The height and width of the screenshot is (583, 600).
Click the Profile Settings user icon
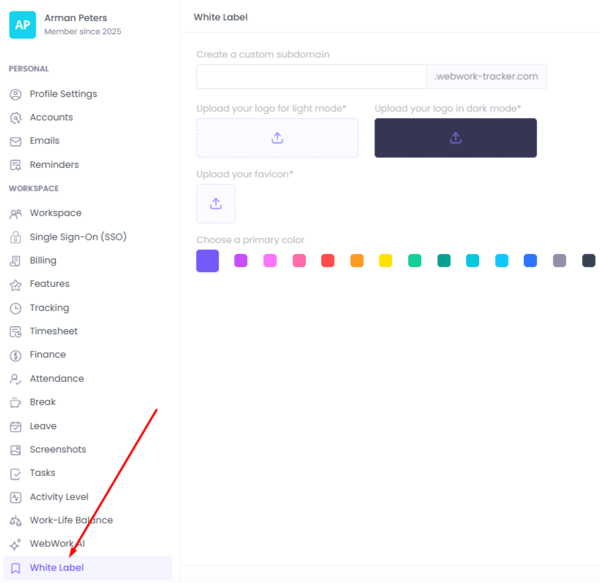click(15, 94)
